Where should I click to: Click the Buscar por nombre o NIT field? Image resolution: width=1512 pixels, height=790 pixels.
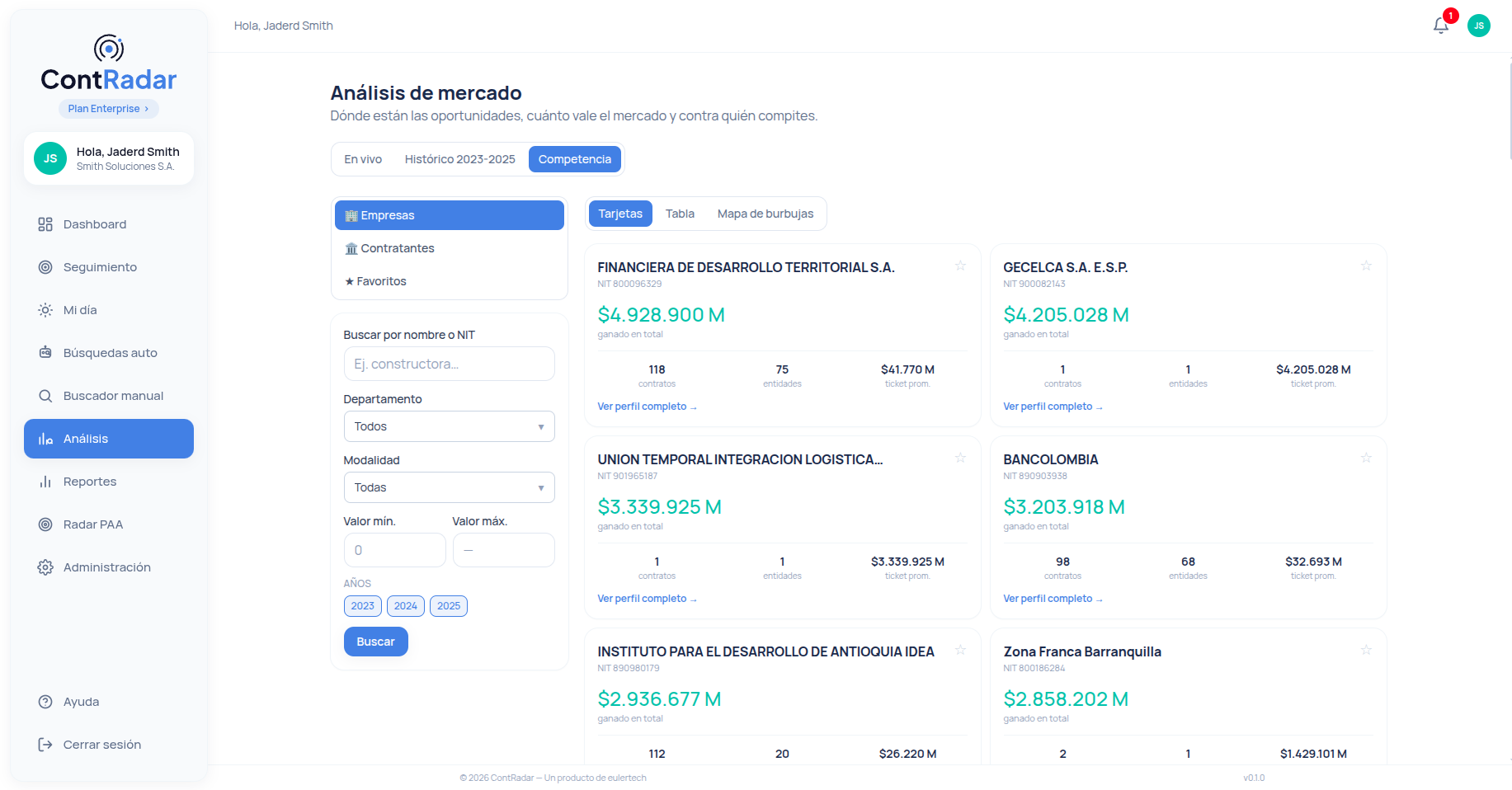449,364
